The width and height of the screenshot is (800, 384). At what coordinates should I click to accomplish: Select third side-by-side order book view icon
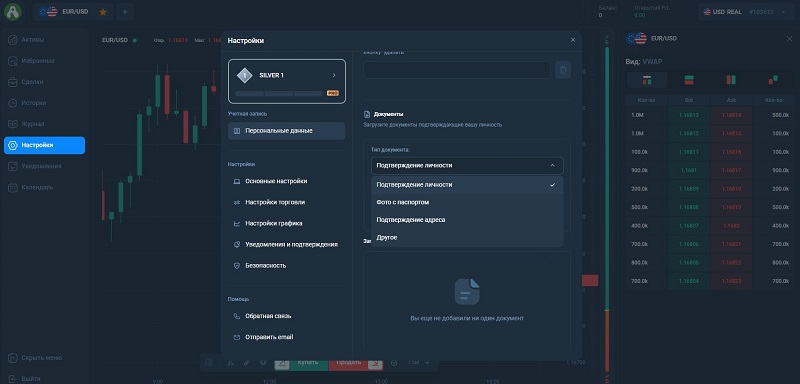pos(731,80)
